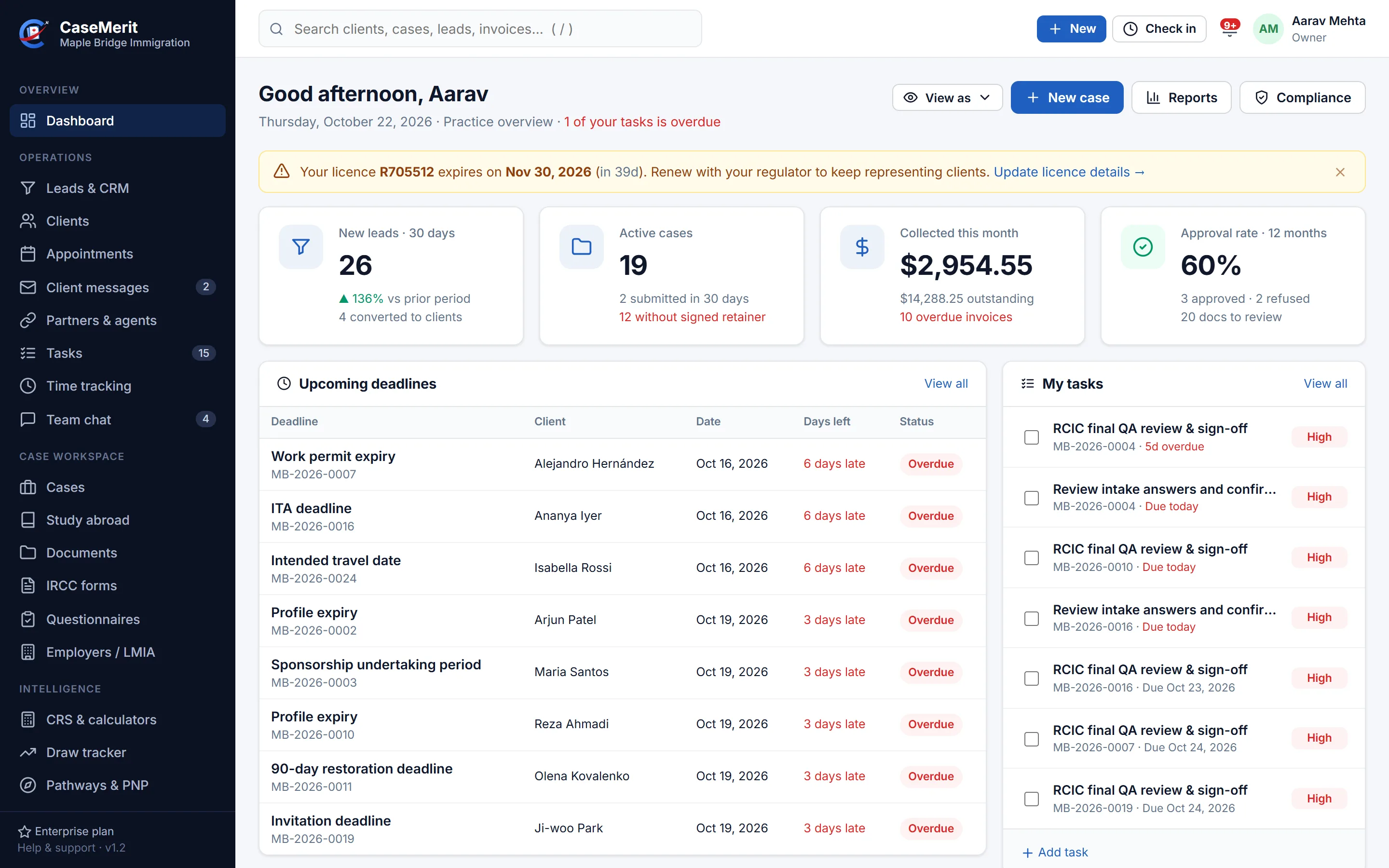Open the View as dropdown

[947, 97]
